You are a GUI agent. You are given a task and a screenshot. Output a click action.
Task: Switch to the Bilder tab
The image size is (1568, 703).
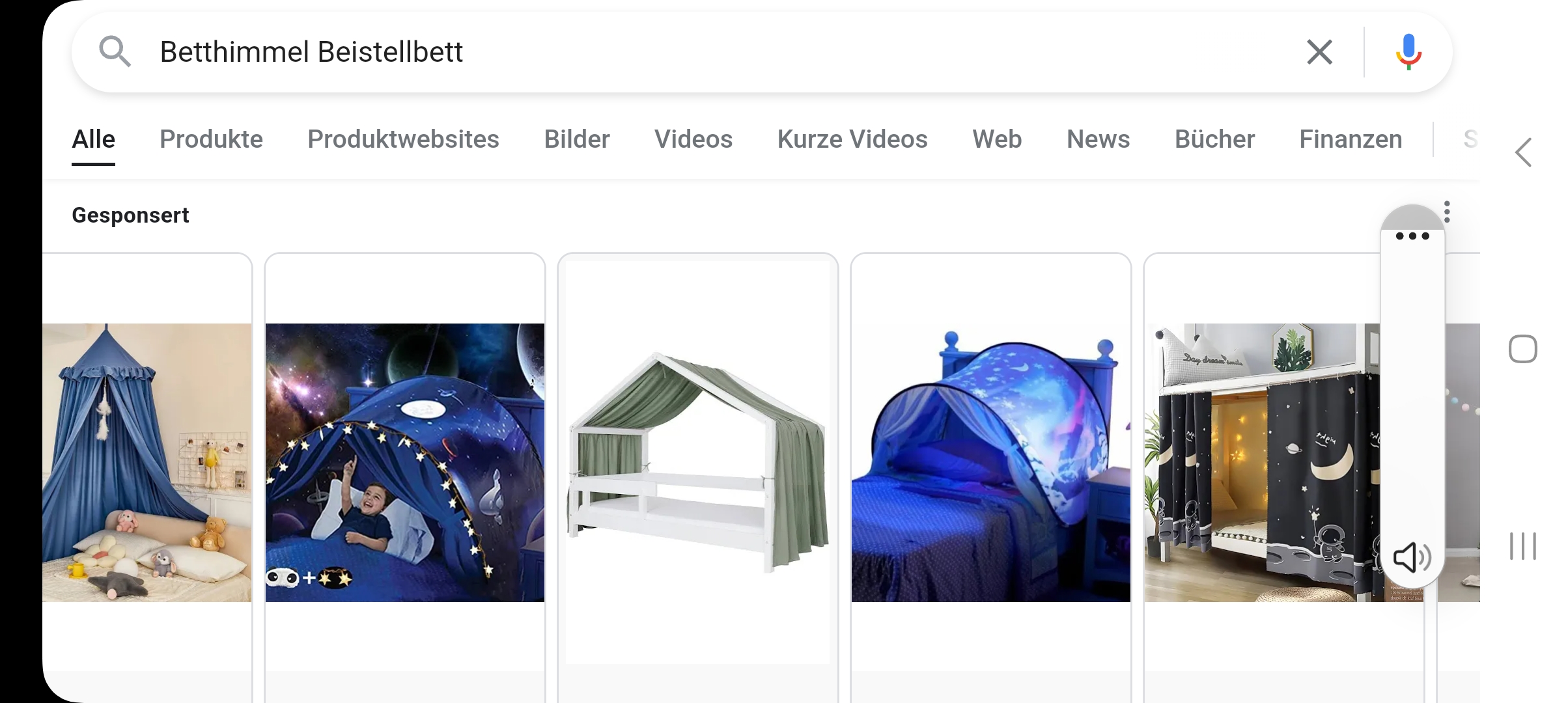coord(577,139)
